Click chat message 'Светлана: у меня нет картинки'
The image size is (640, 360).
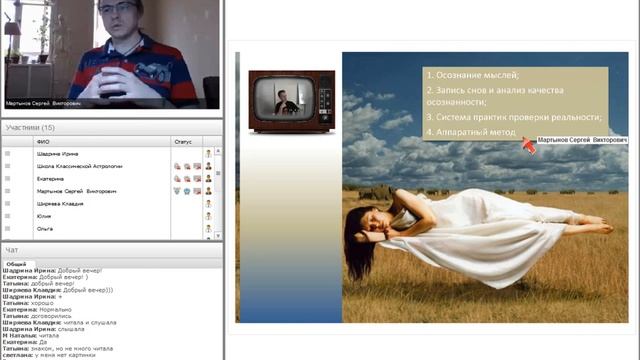click(49, 355)
